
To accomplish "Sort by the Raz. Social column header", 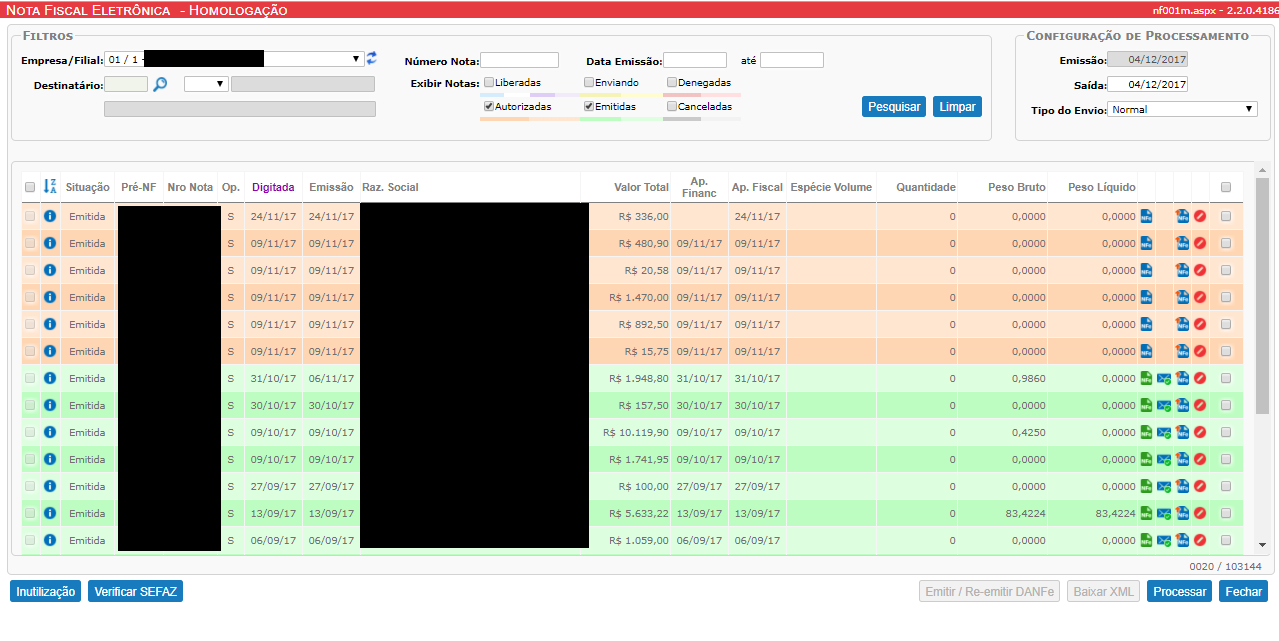I will 390,187.
